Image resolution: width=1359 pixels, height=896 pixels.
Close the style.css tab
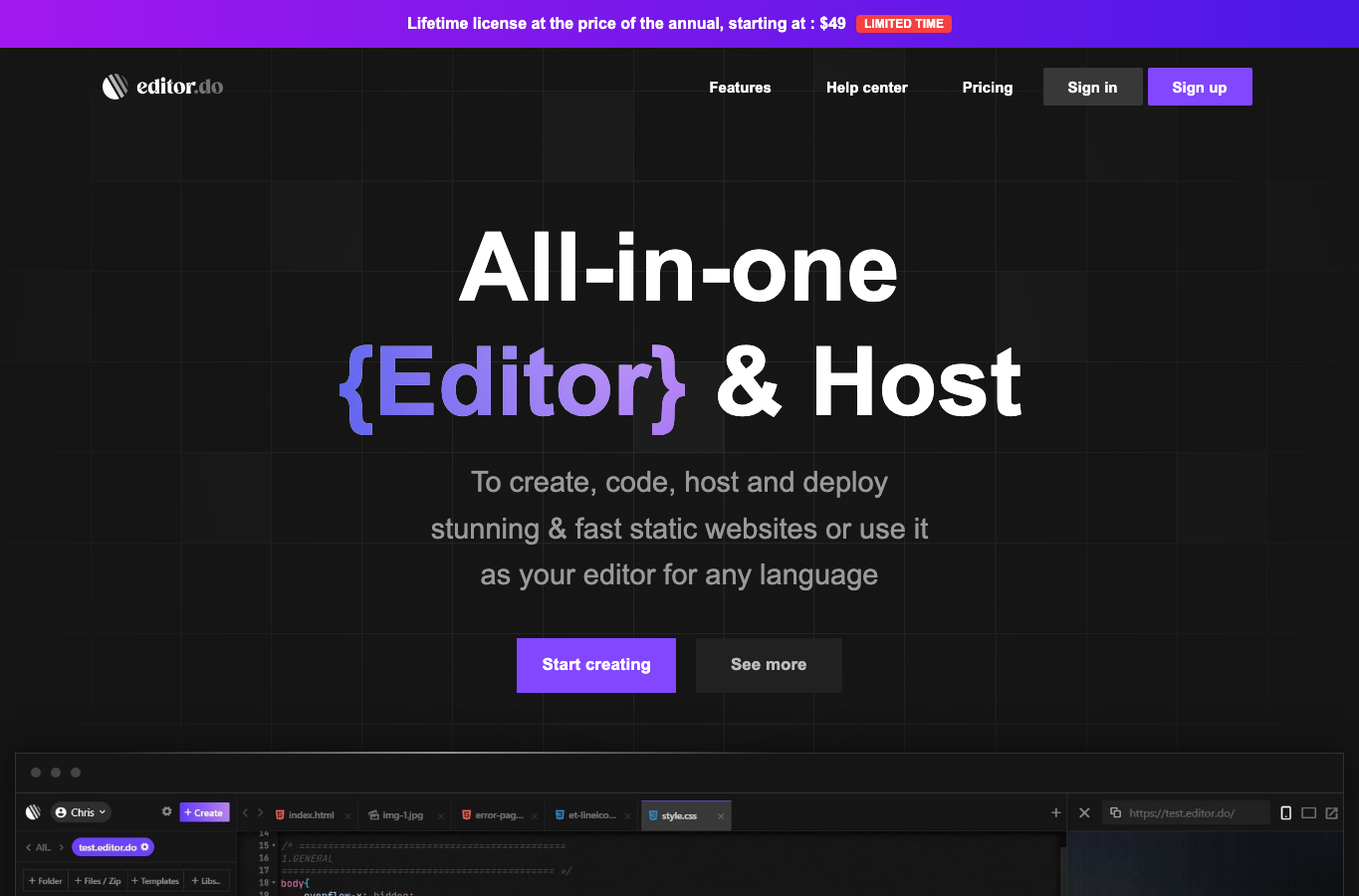tap(721, 816)
